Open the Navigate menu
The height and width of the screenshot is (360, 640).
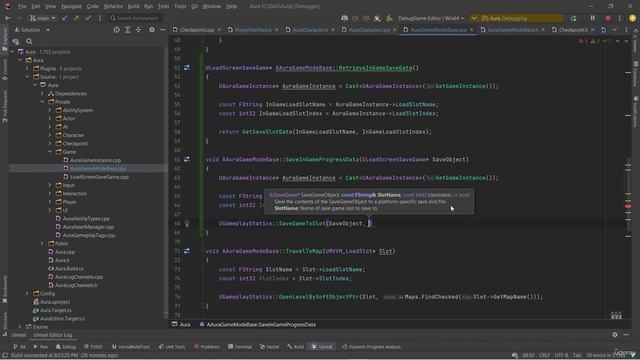pos(71,7)
